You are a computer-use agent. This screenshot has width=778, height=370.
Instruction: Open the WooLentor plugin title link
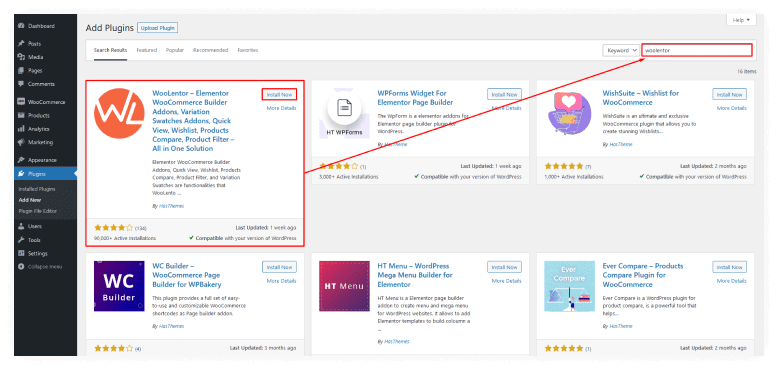[193, 121]
